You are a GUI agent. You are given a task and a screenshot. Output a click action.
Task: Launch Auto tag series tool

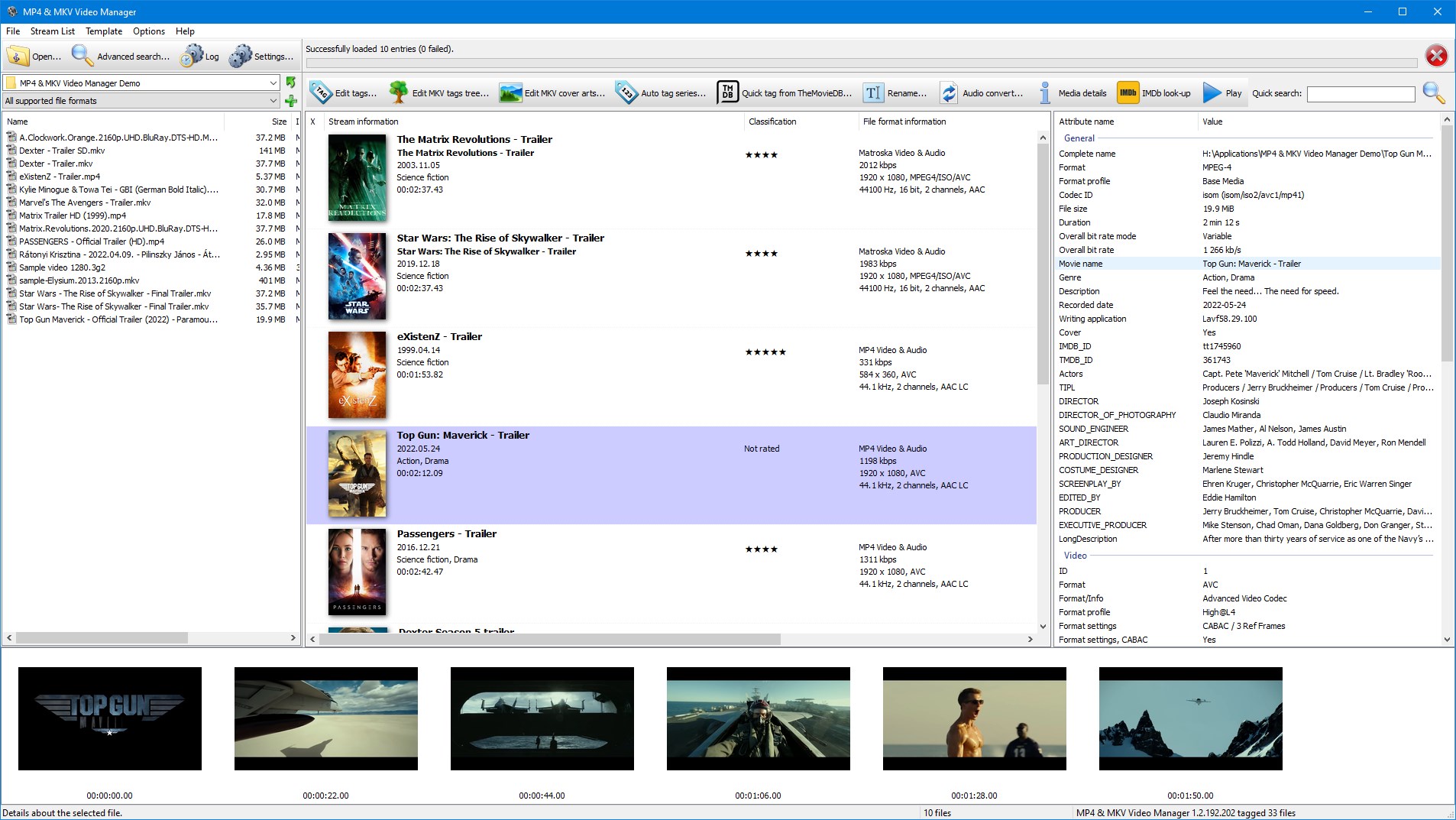(x=661, y=93)
